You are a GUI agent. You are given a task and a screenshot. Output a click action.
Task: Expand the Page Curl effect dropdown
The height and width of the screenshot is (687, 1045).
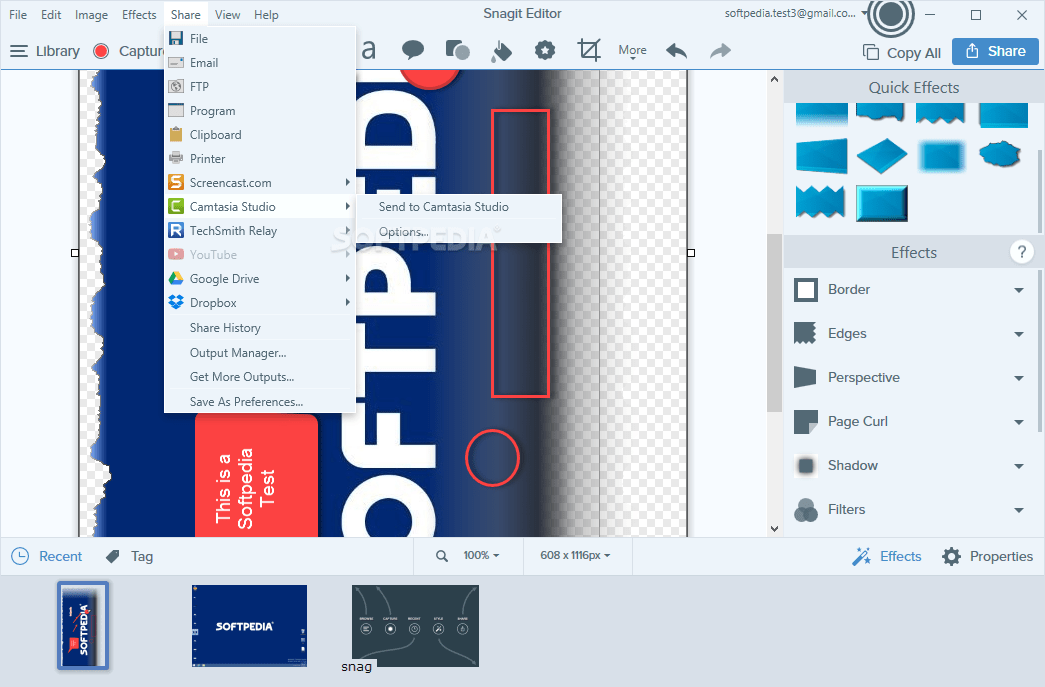(x=1019, y=422)
